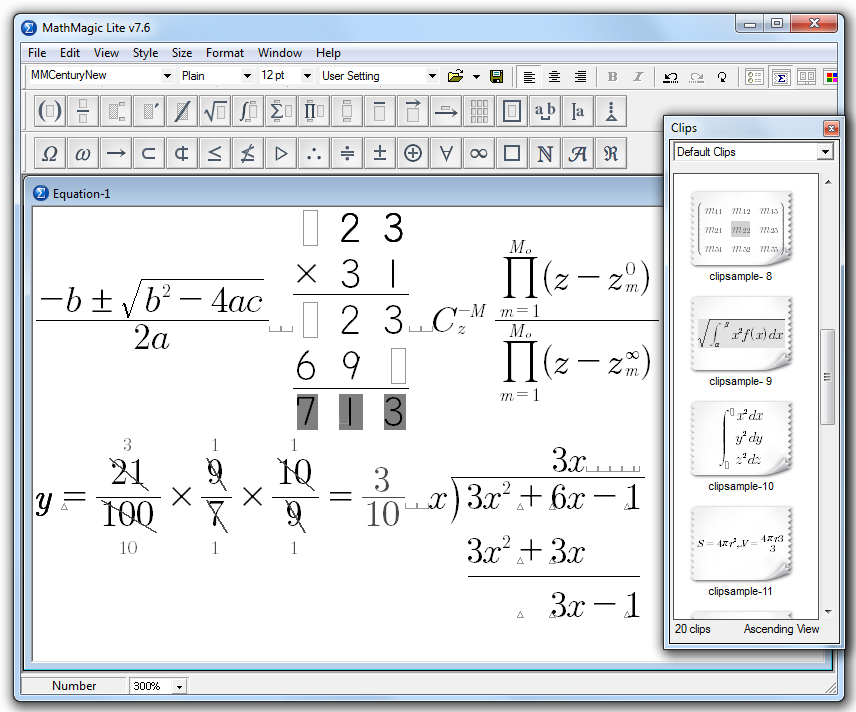Select the square root template icon
The height and width of the screenshot is (712, 856).
(x=215, y=111)
